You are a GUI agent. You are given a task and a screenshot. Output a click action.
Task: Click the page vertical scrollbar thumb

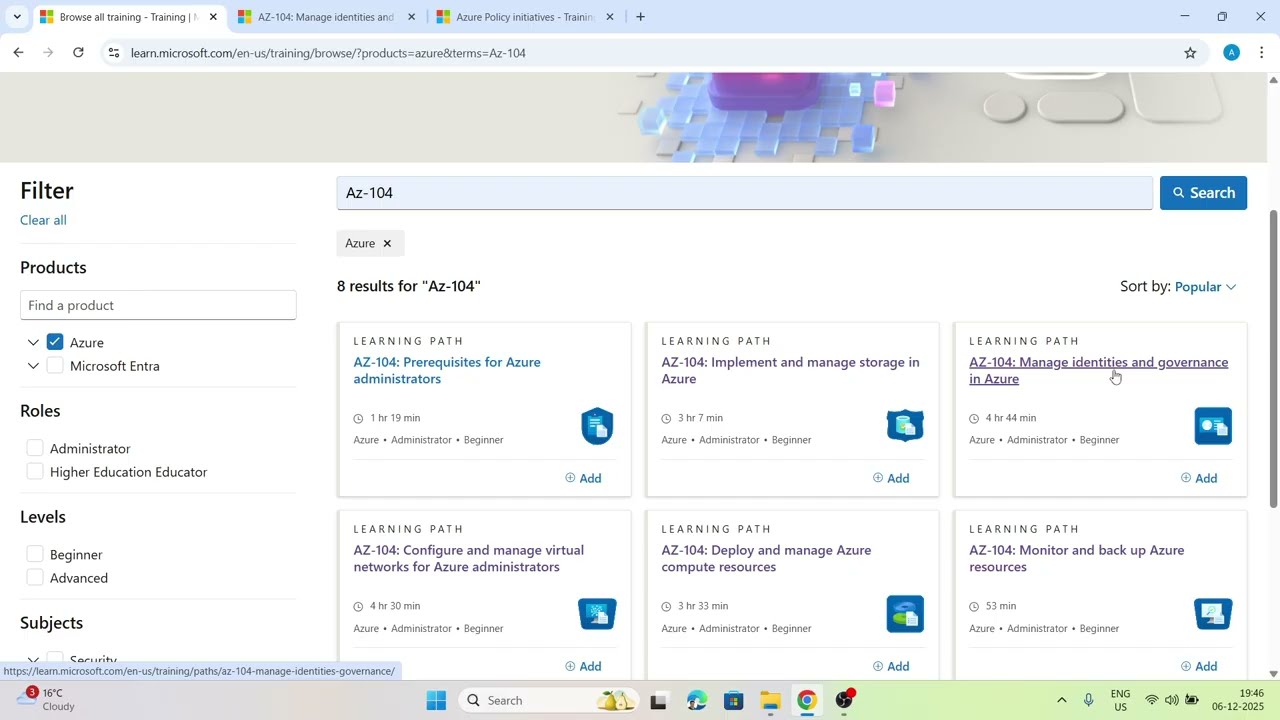click(1273, 359)
